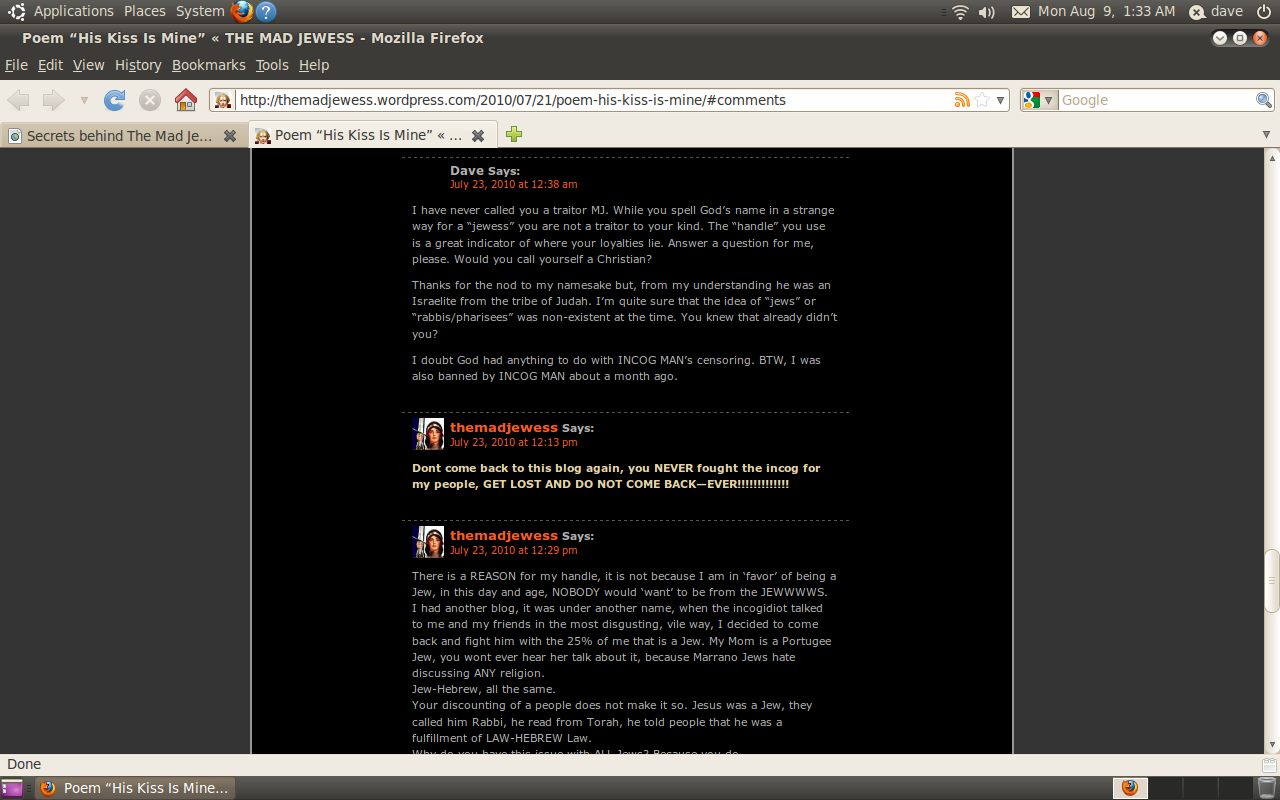Open the volume control in top panel
This screenshot has width=1280, height=800.
tap(987, 12)
